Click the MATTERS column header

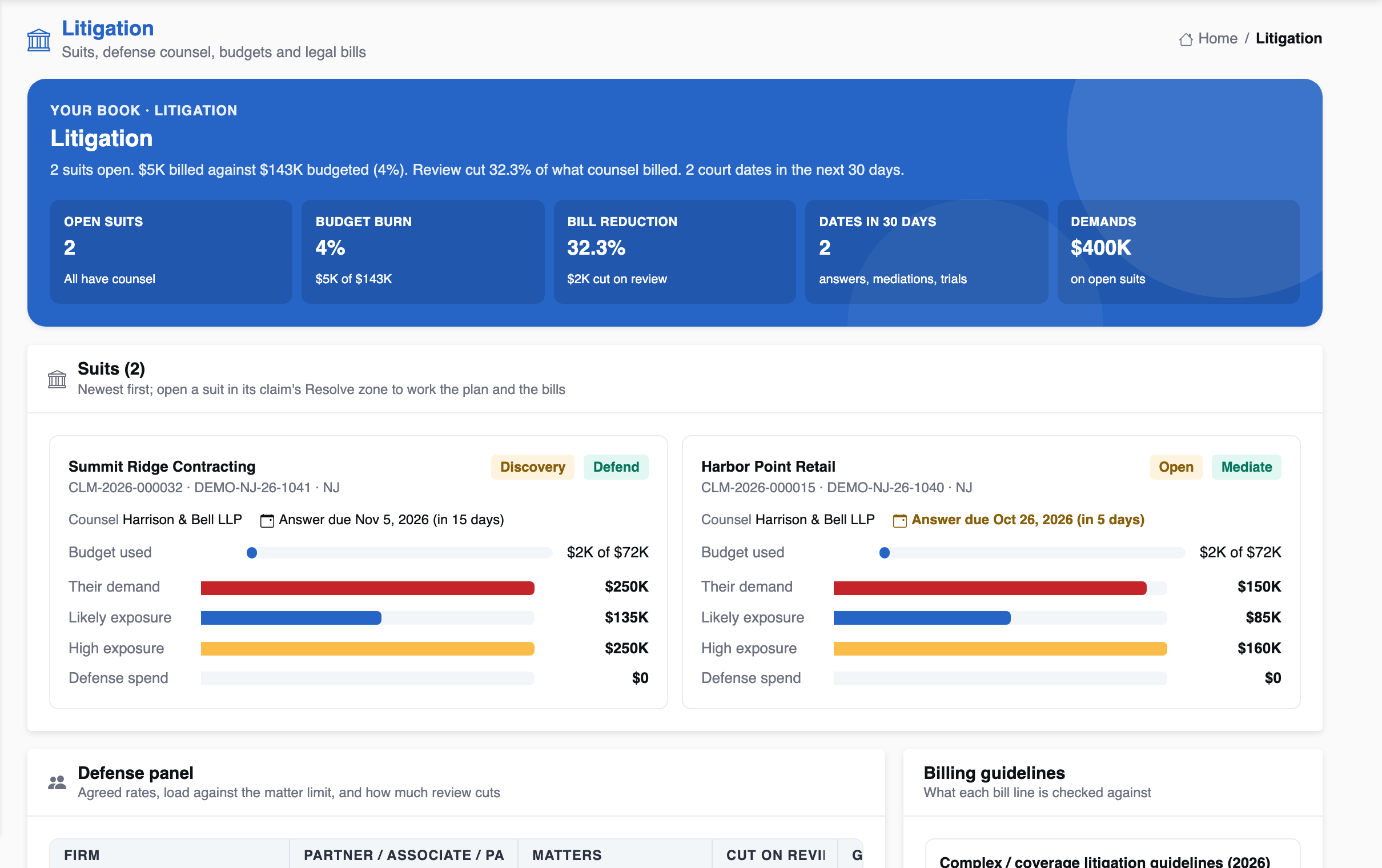pyautogui.click(x=615, y=855)
